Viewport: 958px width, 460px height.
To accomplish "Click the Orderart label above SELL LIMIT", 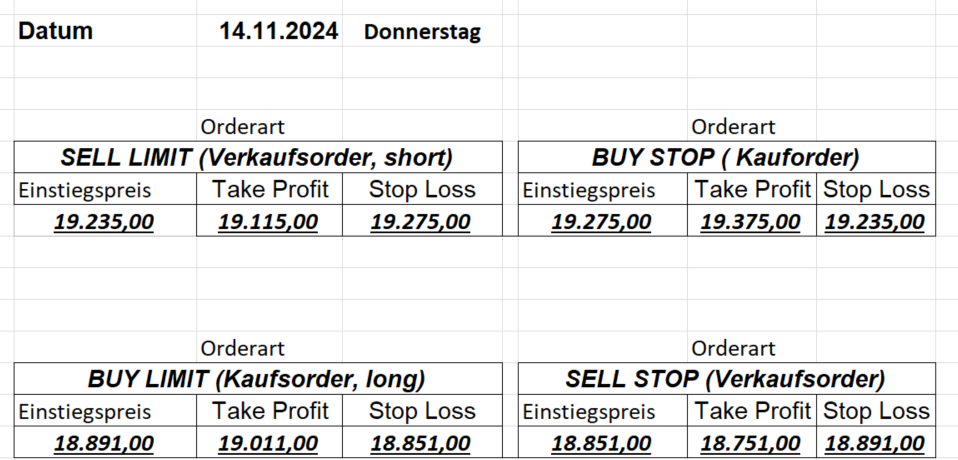I will 243,127.
